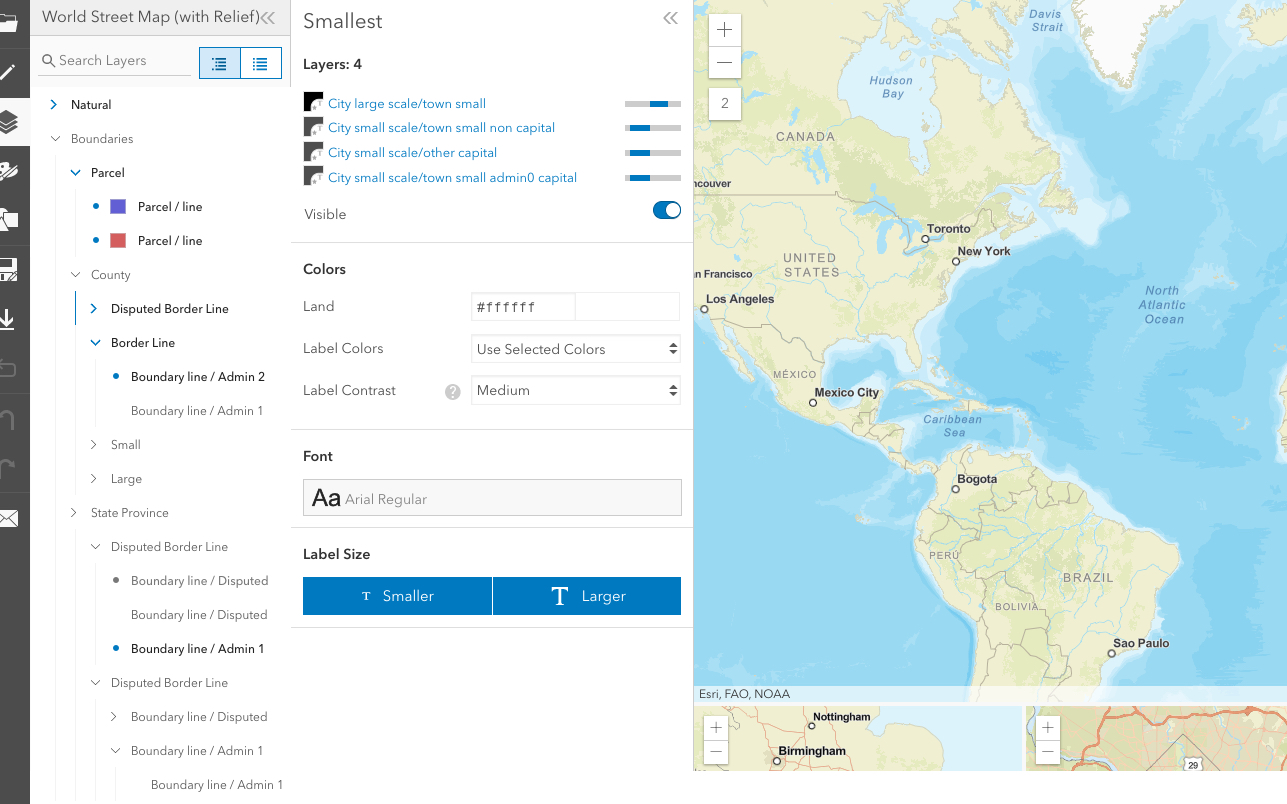The height and width of the screenshot is (804, 1287).
Task: Click Sao Paulo city label on map
Action: click(1141, 644)
